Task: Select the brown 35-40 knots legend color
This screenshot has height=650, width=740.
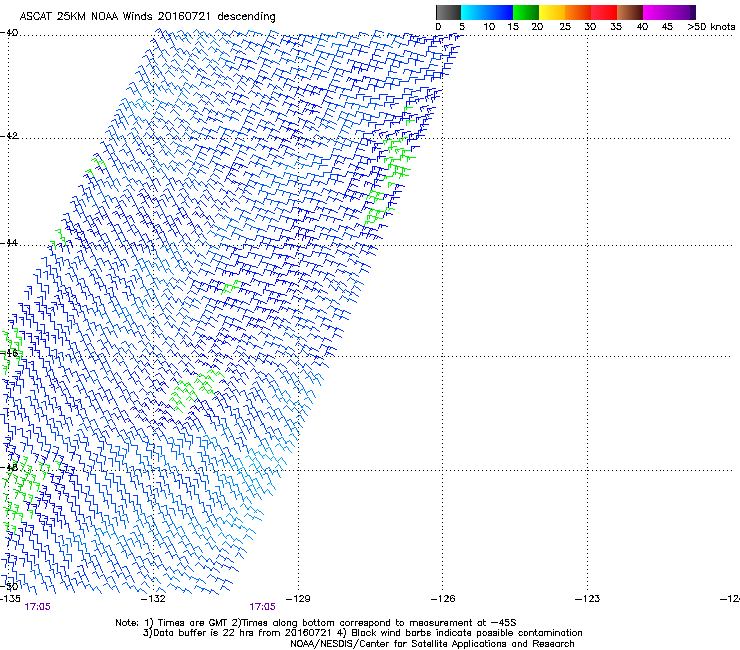Action: 630,12
